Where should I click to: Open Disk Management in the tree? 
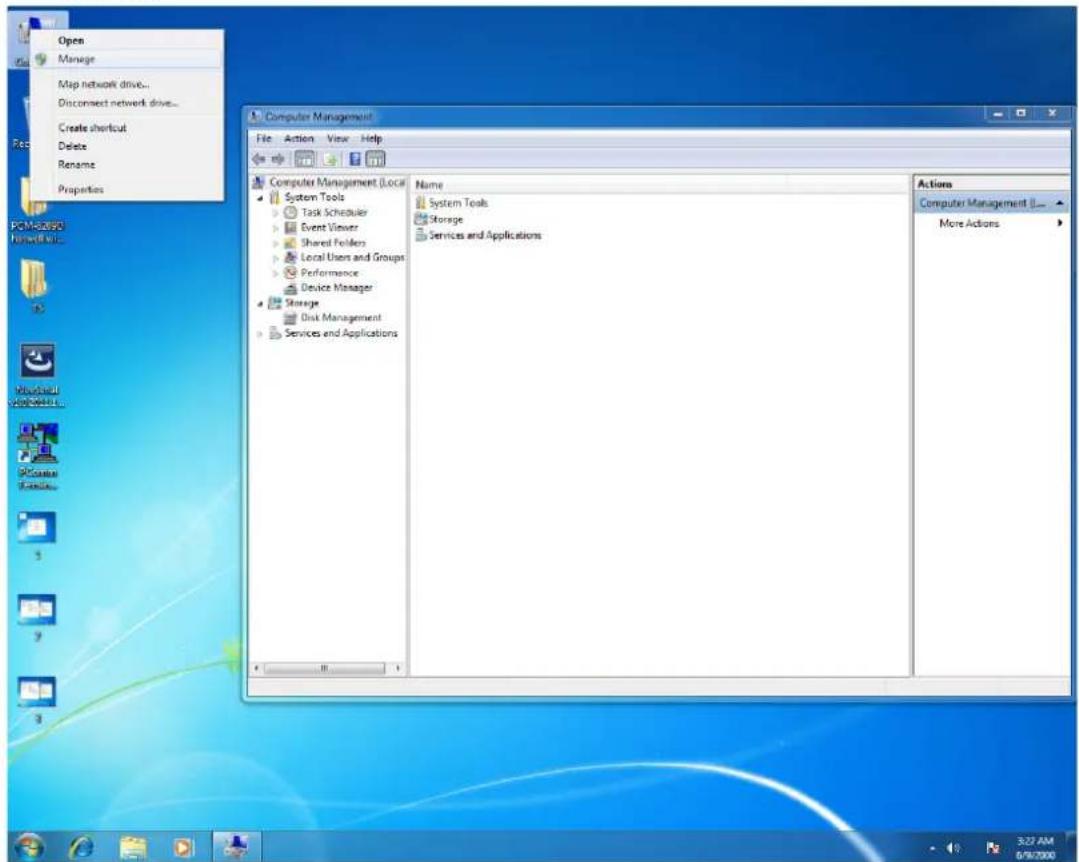[332, 318]
